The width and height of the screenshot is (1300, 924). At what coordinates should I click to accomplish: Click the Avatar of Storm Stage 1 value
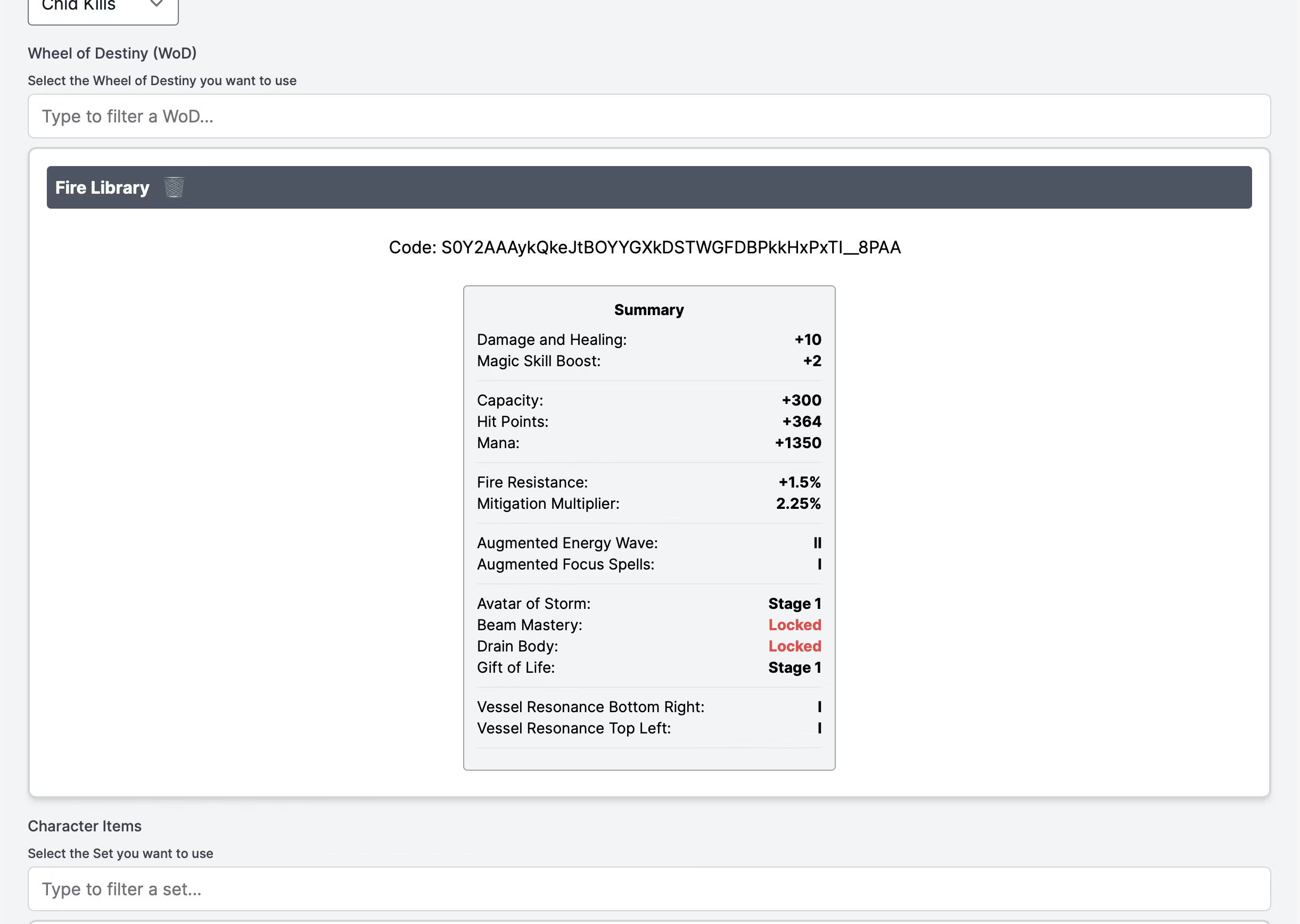pos(794,604)
